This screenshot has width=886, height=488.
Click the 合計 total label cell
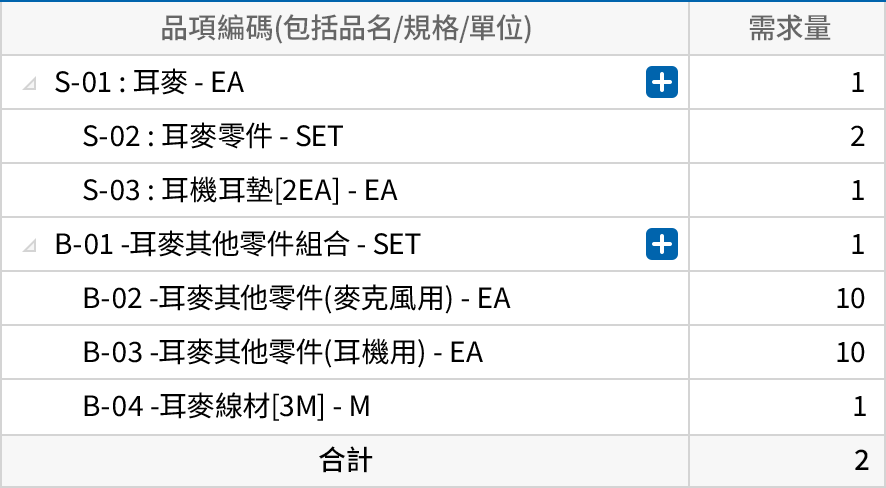pyautogui.click(x=345, y=460)
